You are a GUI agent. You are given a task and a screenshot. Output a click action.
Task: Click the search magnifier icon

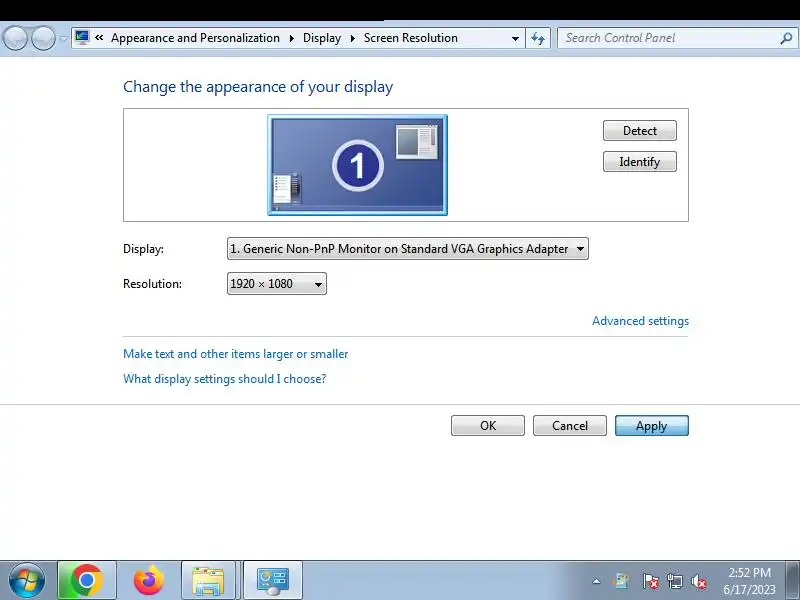(x=786, y=38)
